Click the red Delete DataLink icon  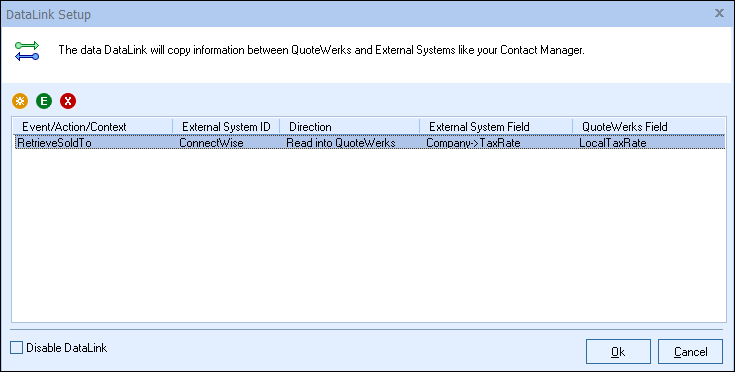click(x=68, y=101)
